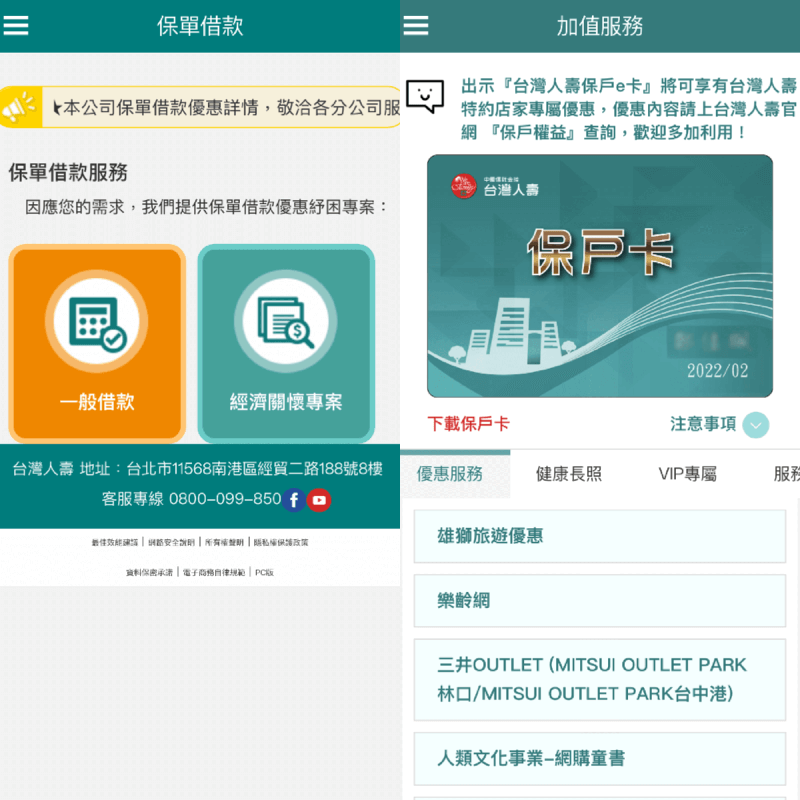Tap the smiley chat bubble icon
The image size is (800, 800).
[x=425, y=95]
